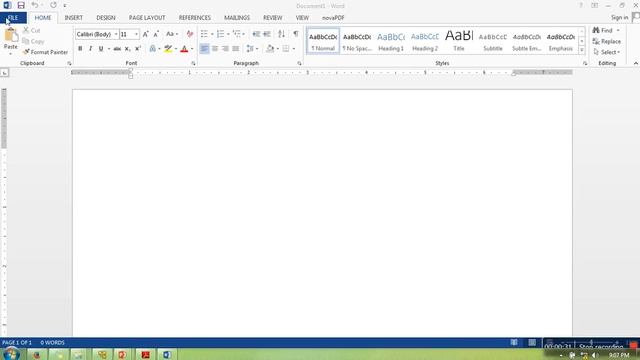The image size is (640, 360).
Task: Open the Paragraph dialog launcher
Action: 299,64
